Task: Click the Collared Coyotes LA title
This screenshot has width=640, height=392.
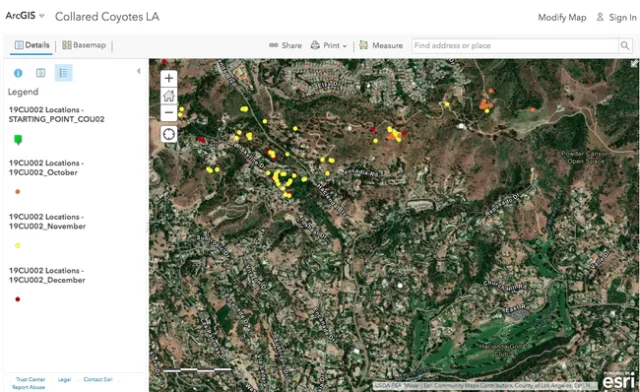Action: pos(107,17)
